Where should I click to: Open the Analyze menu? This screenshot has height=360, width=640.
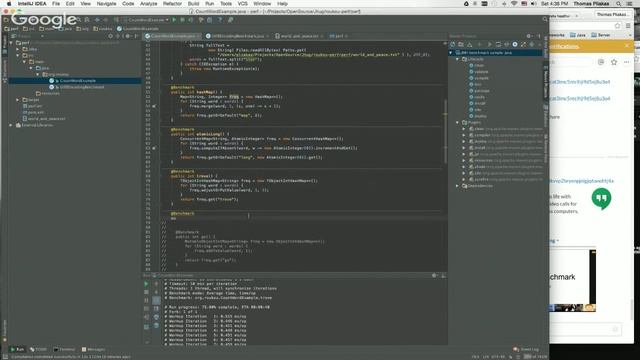pyautogui.click(x=148, y=4)
